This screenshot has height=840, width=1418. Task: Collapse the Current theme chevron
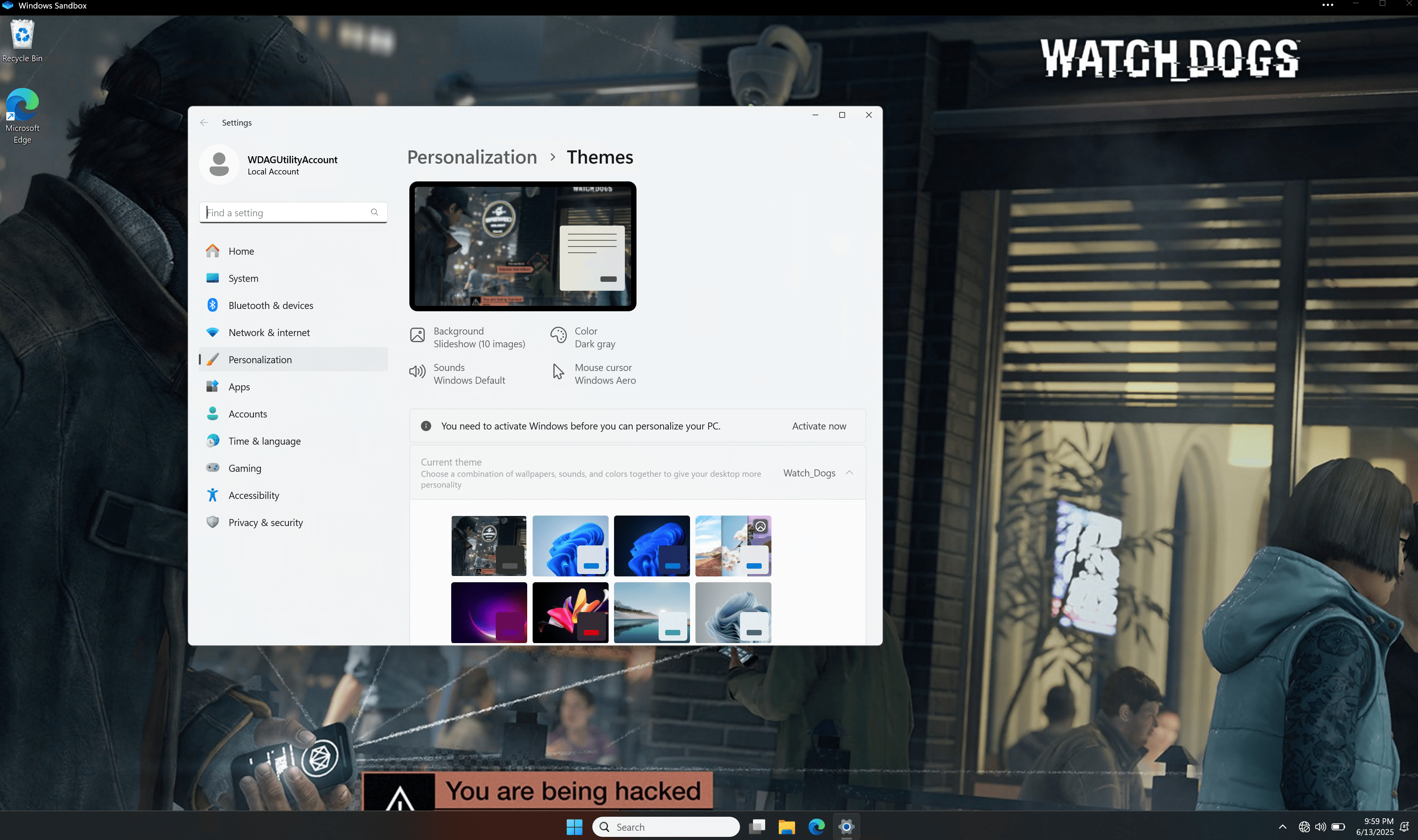849,473
